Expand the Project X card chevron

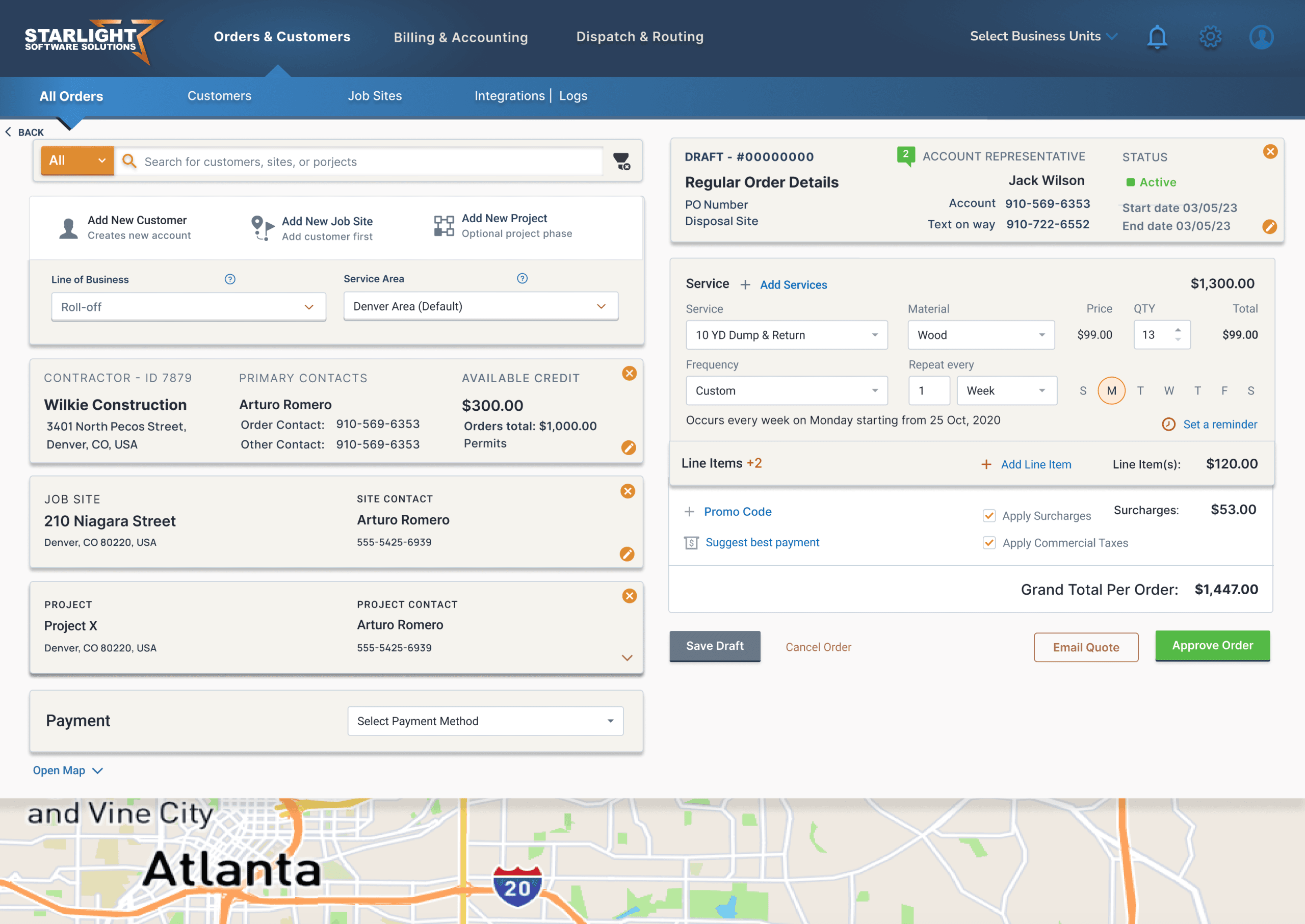627,658
